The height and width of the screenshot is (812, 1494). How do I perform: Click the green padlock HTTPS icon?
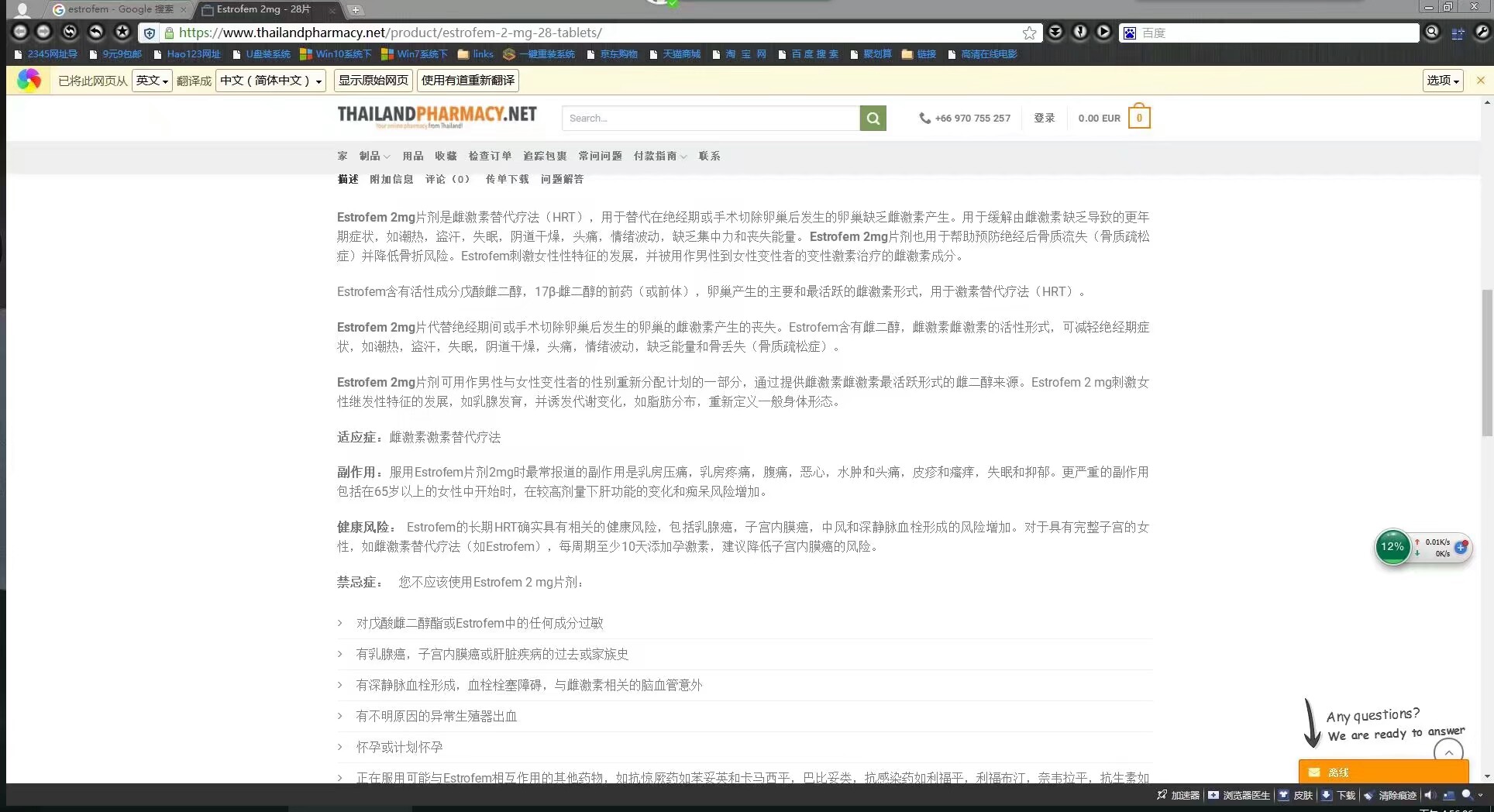(169, 33)
